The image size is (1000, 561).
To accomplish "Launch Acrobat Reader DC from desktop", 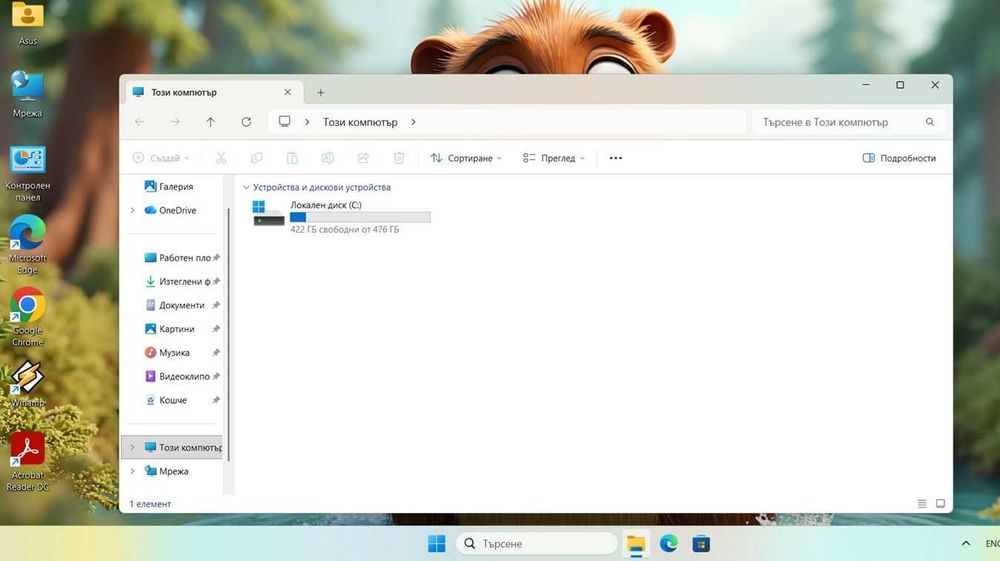I will pos(27,462).
